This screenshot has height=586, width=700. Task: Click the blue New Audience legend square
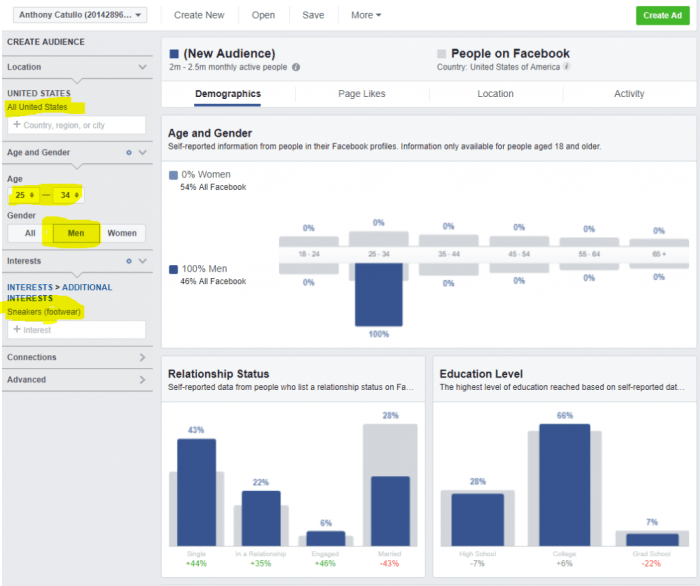tap(174, 54)
